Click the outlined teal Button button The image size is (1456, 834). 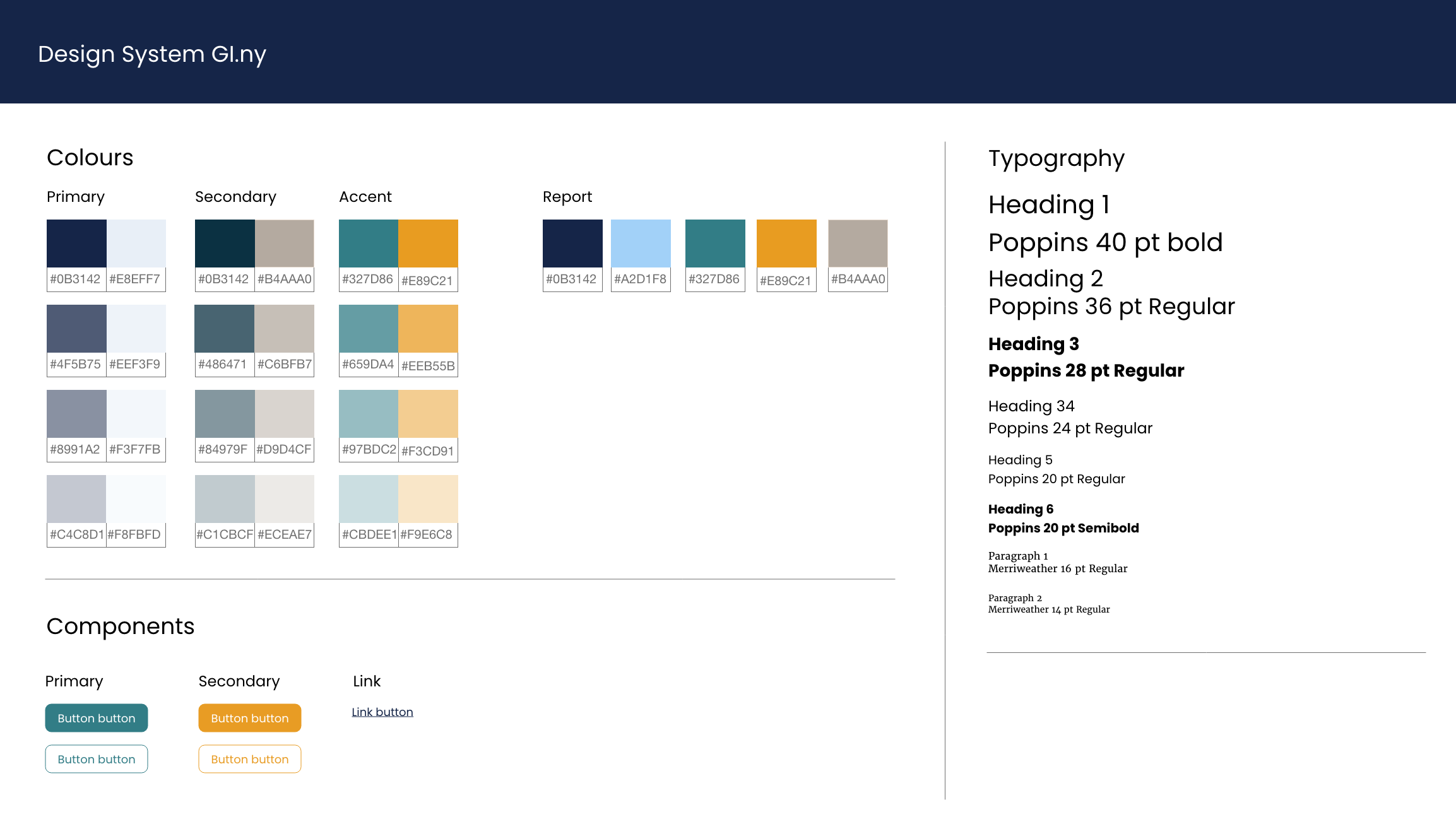96,759
